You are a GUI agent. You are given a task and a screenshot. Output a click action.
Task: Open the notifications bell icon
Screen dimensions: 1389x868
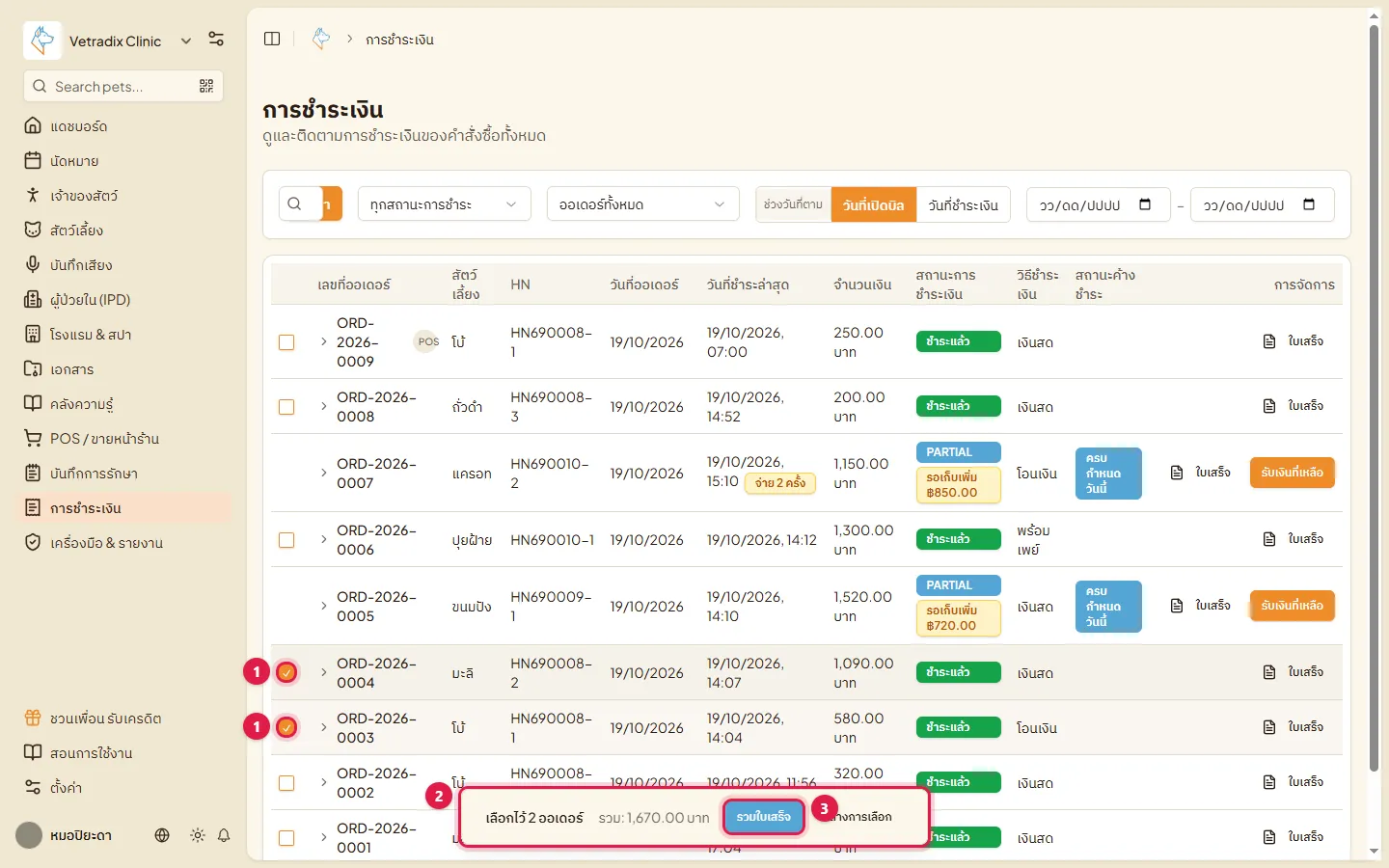[x=224, y=835]
